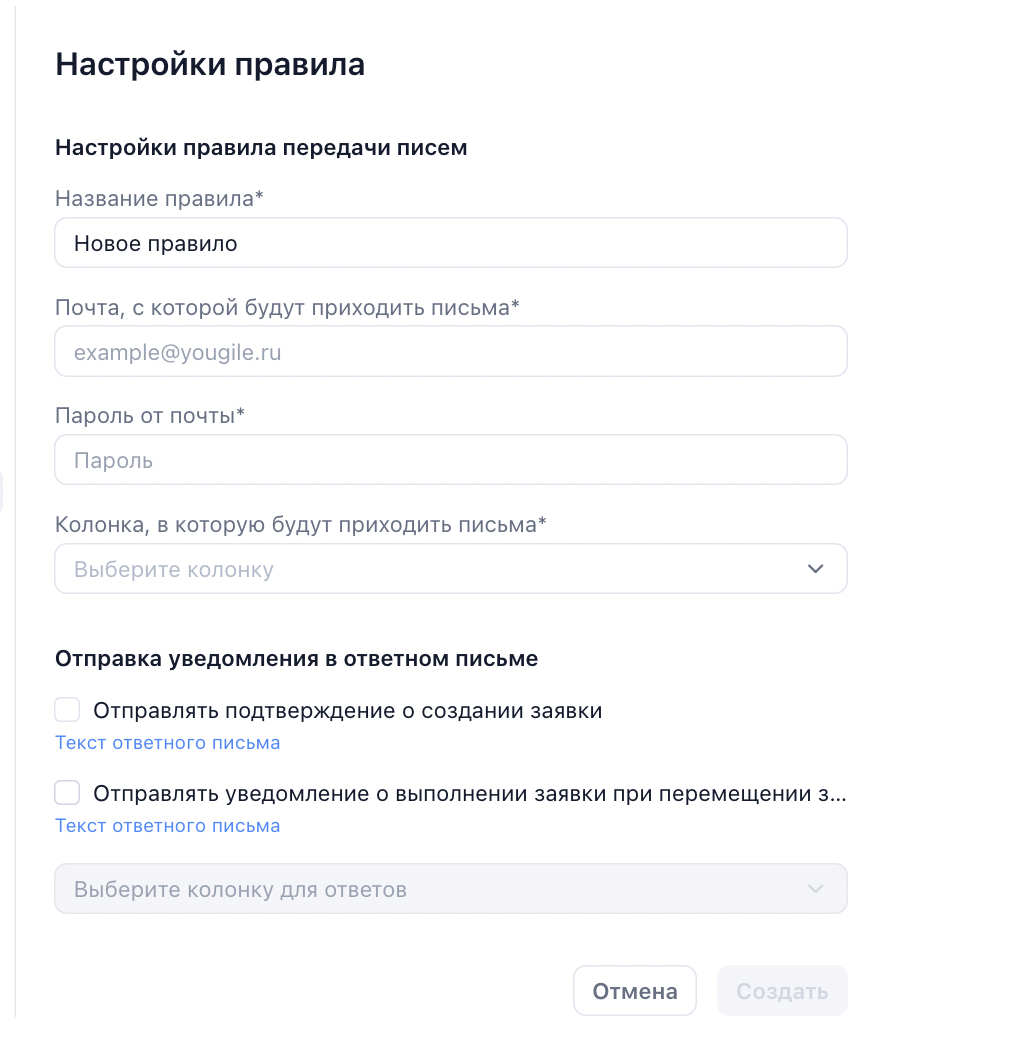Click the 'Отмена' button
The width and height of the screenshot is (1010, 1046).
[634, 991]
